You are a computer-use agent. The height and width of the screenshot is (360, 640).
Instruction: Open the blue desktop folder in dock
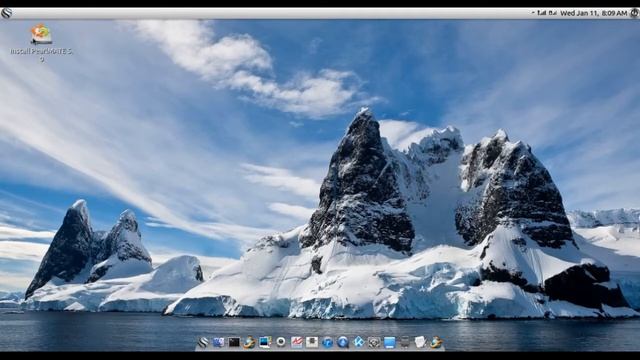click(389, 342)
